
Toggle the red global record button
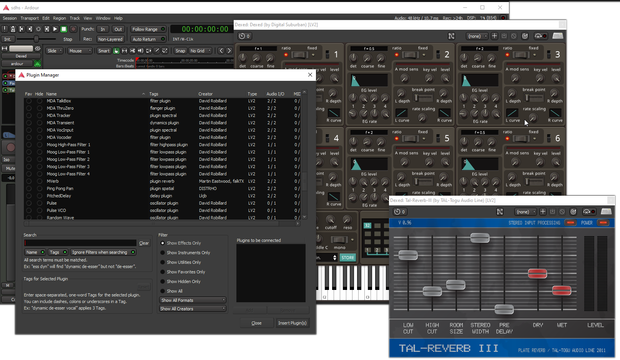click(x=73, y=29)
